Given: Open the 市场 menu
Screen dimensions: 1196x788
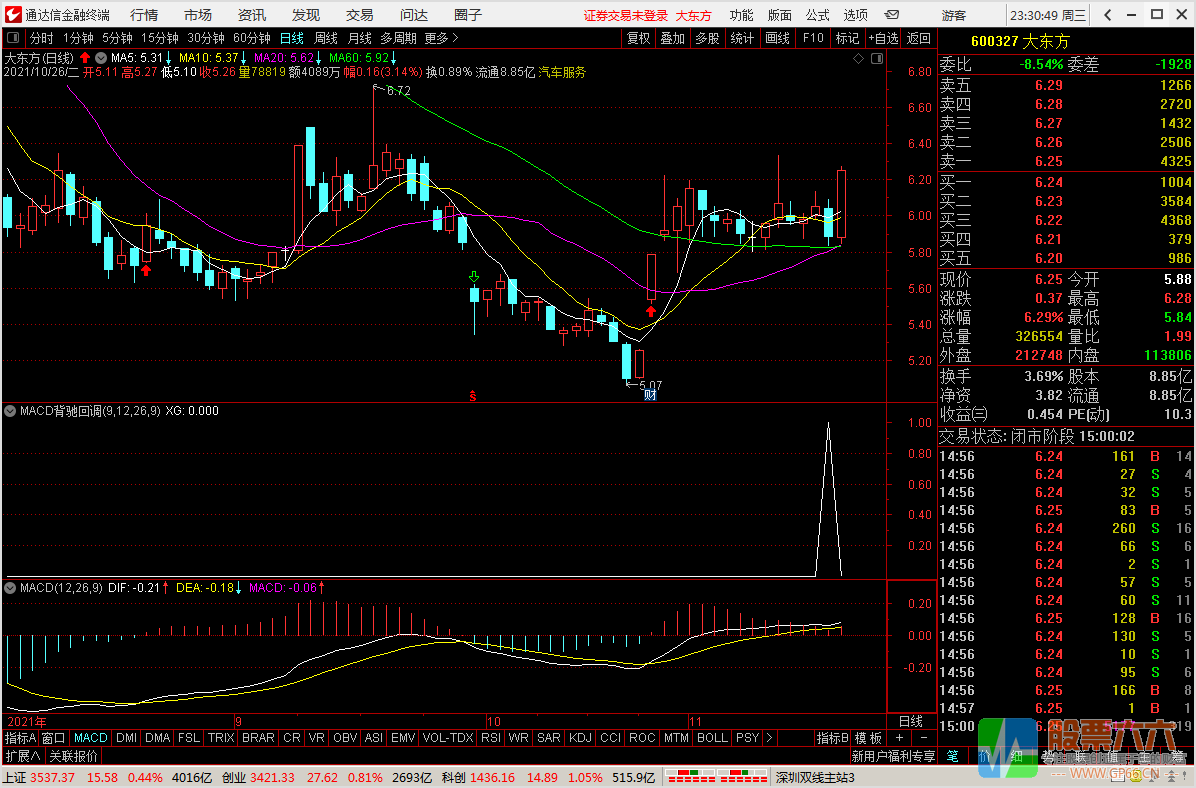Looking at the screenshot, I should click(198, 15).
